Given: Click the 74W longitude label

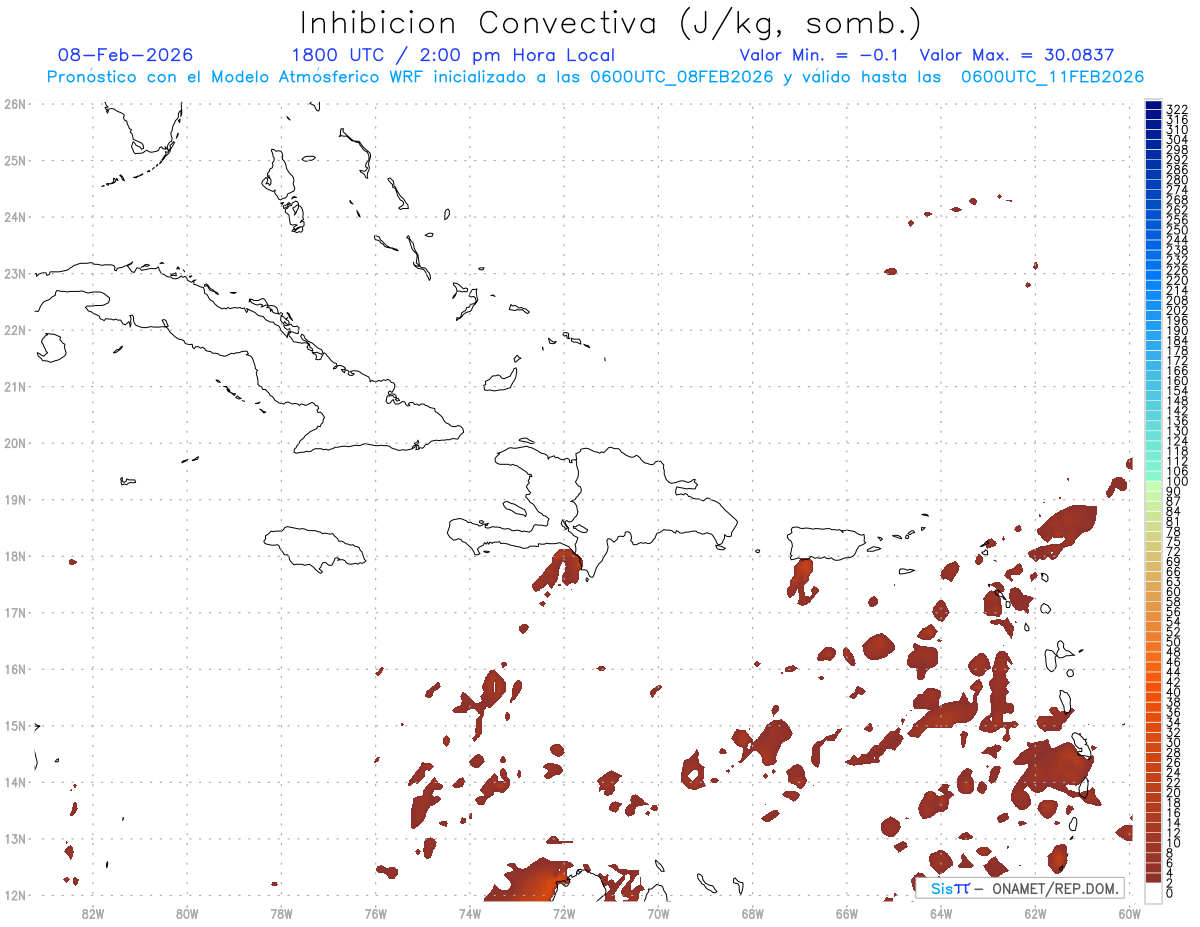Looking at the screenshot, I should (x=470, y=912).
